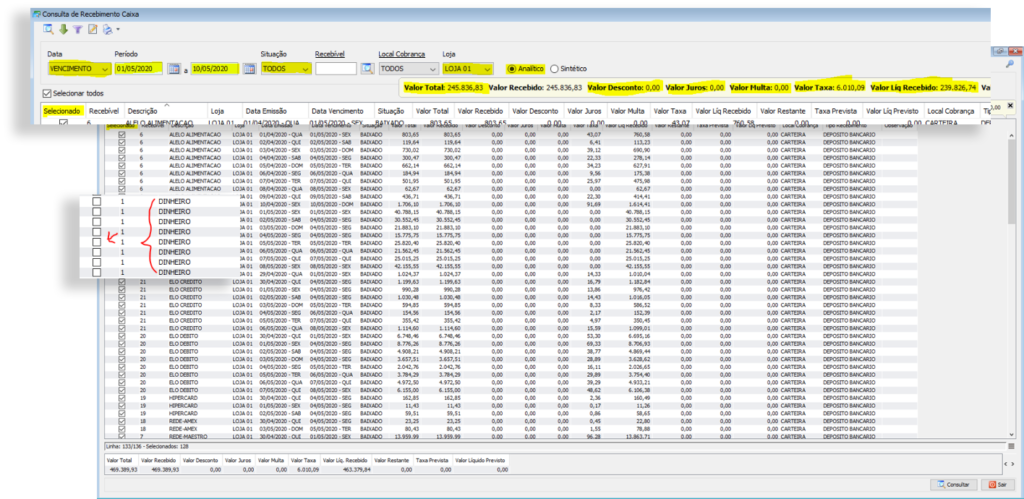
Task: Sort by the Local Cobrança column header
Action: tap(950, 112)
